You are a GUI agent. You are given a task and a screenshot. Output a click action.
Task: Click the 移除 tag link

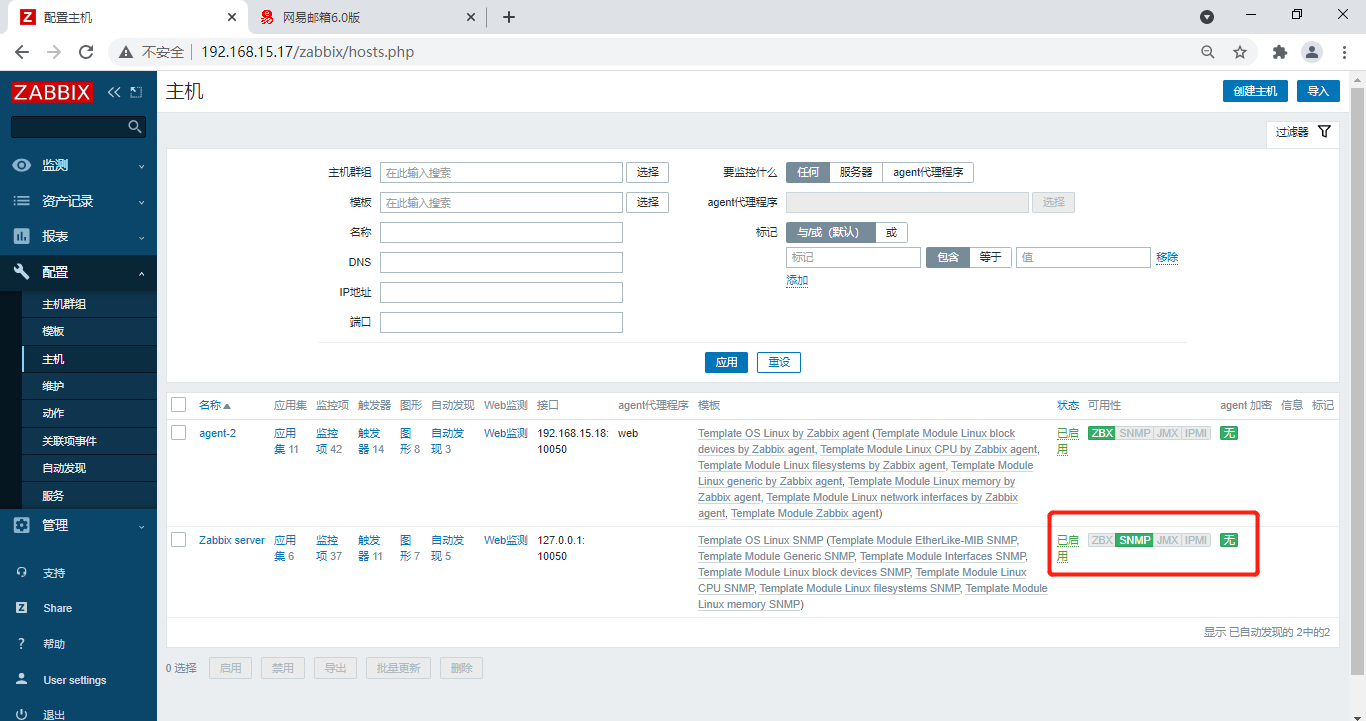pyautogui.click(x=1167, y=257)
